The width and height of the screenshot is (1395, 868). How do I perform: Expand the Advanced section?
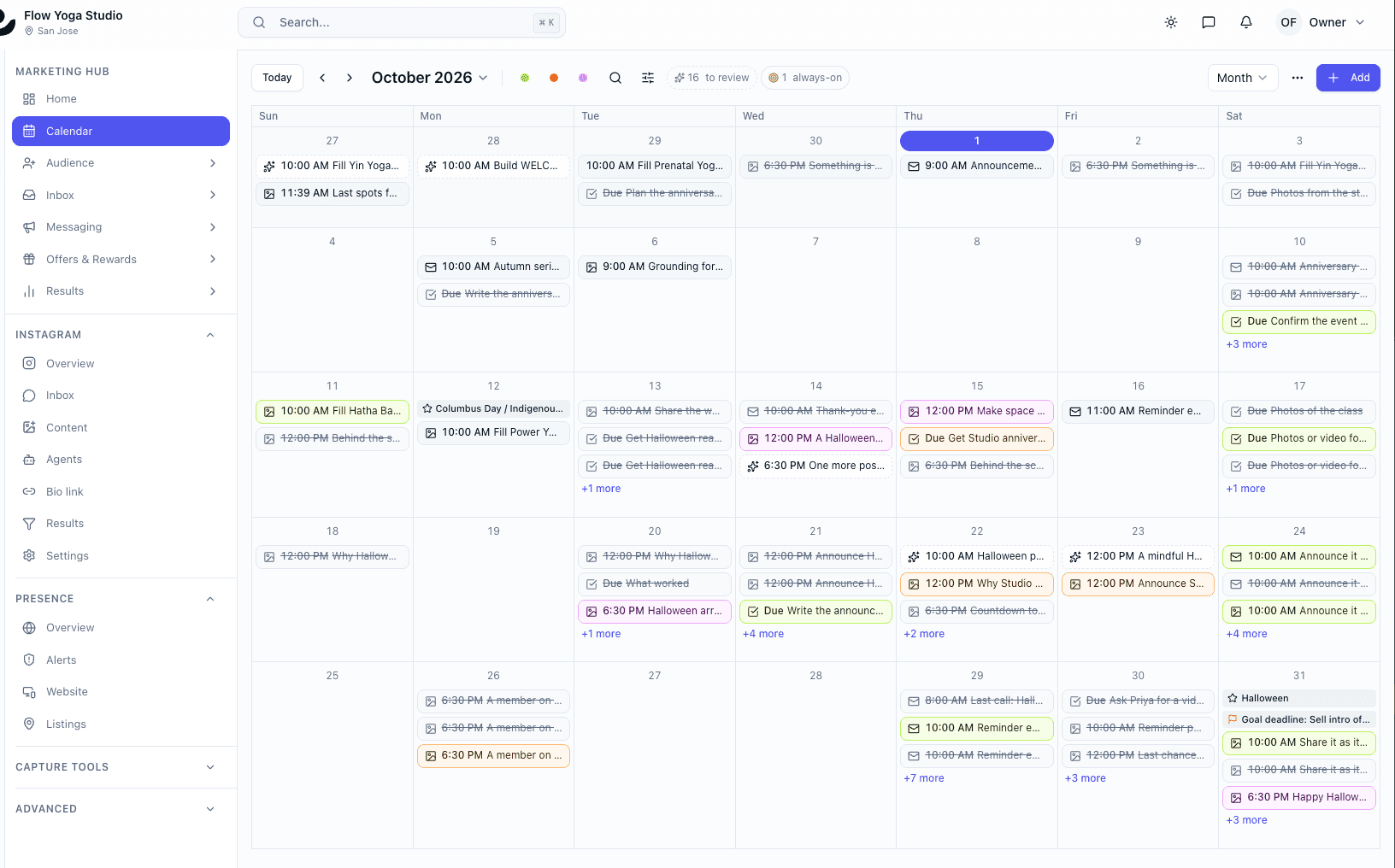(210, 809)
